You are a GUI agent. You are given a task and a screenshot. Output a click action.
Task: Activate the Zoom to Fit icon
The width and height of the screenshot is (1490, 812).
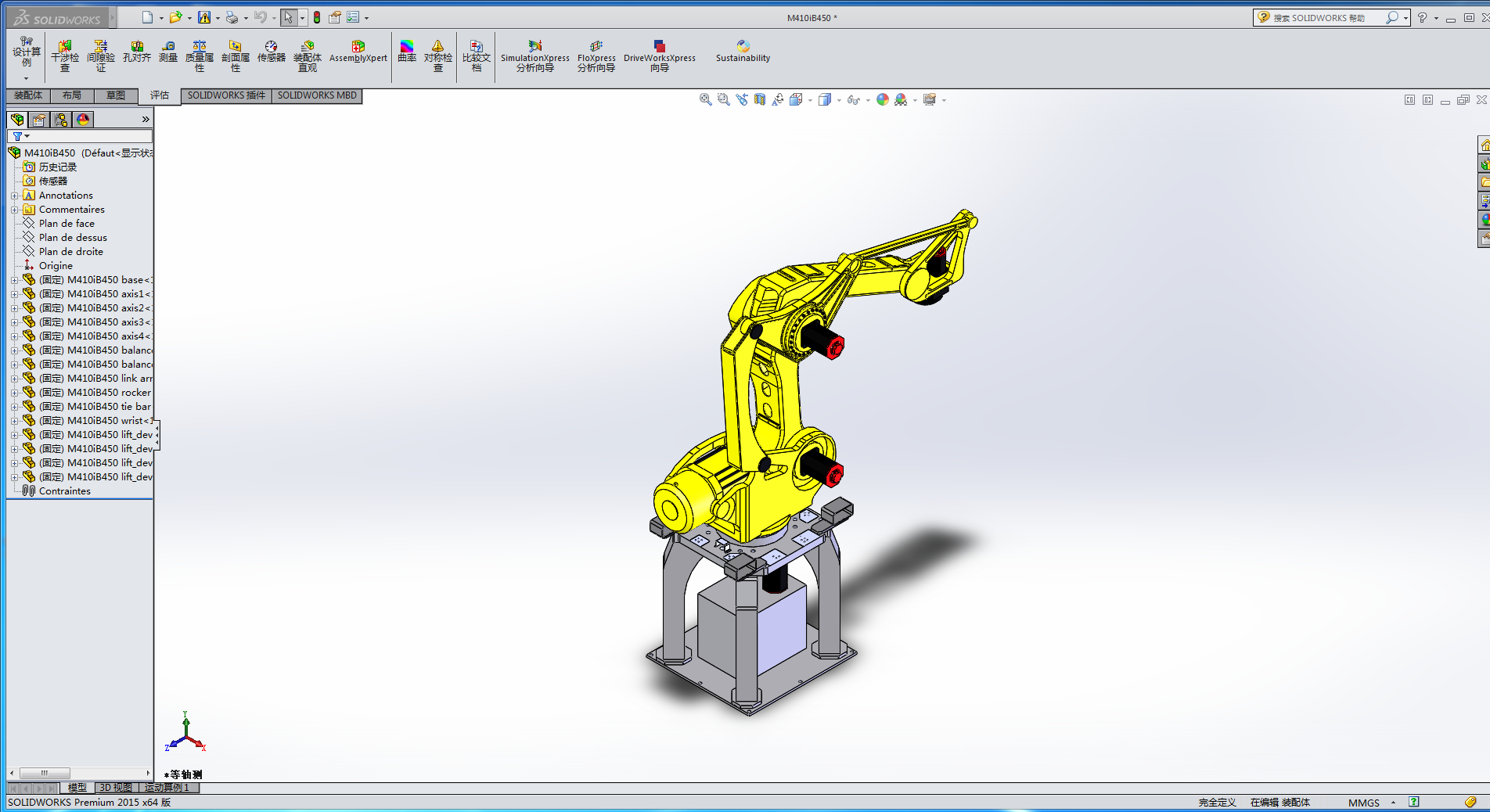(704, 100)
